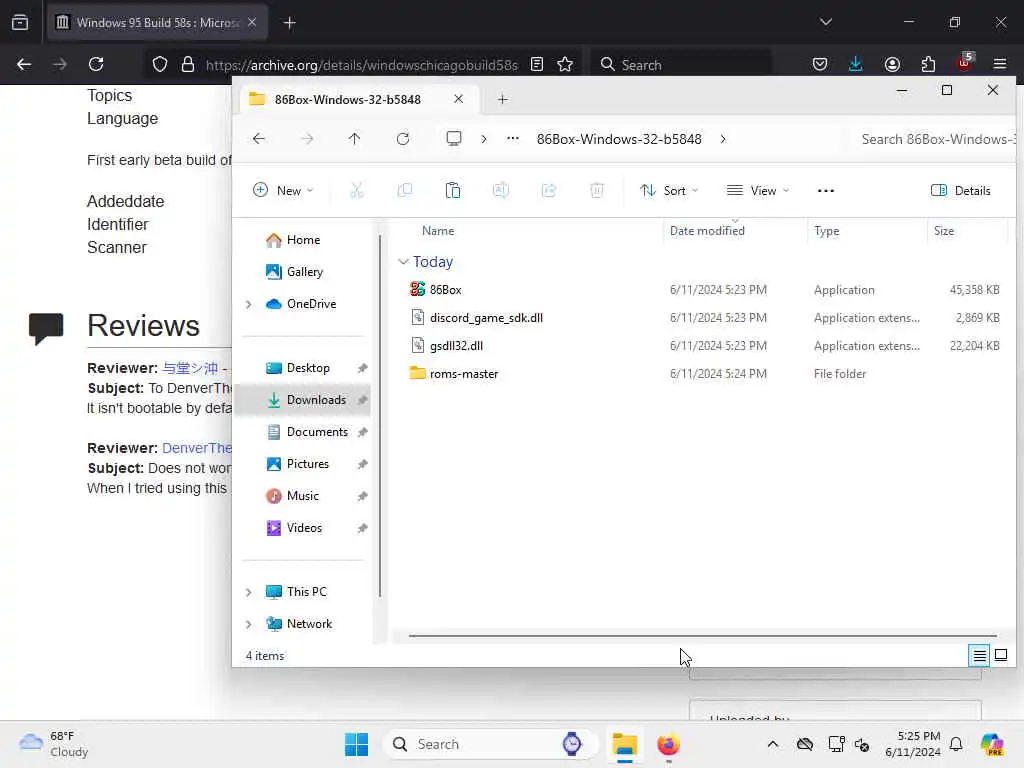Click the Explorer horizontal scrollbar

pos(702,635)
